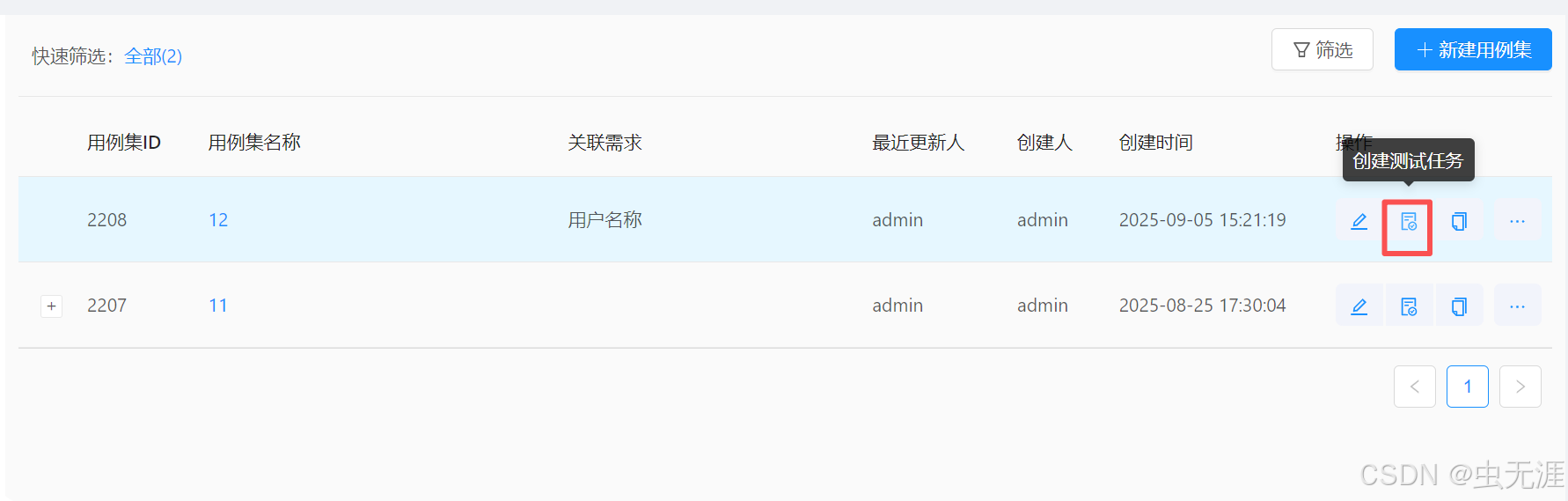The height and width of the screenshot is (501, 1568).
Task: Open test suite named 12
Action: (x=218, y=220)
